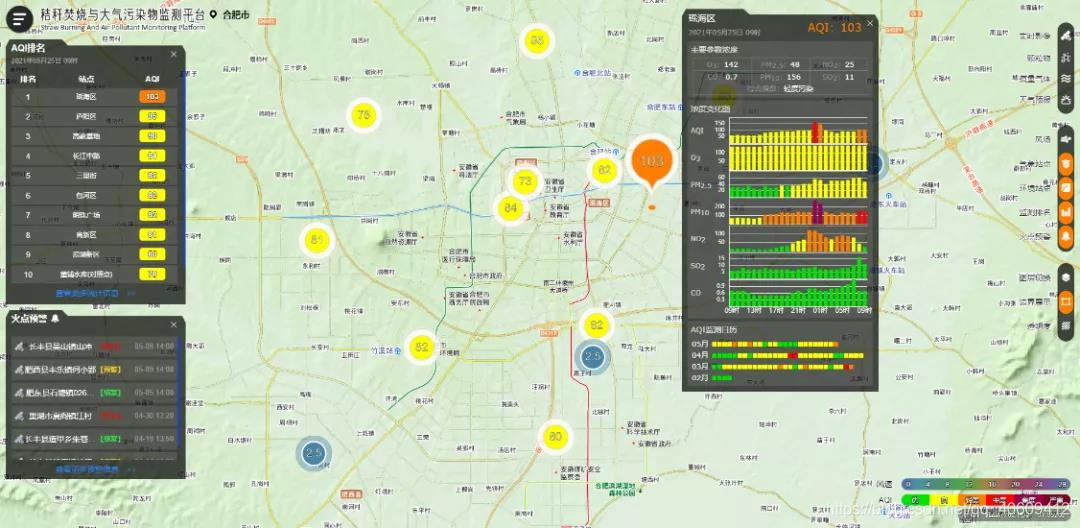Open the hamburger menu at top left
Screen dimensions: 1080x528
[19, 19]
